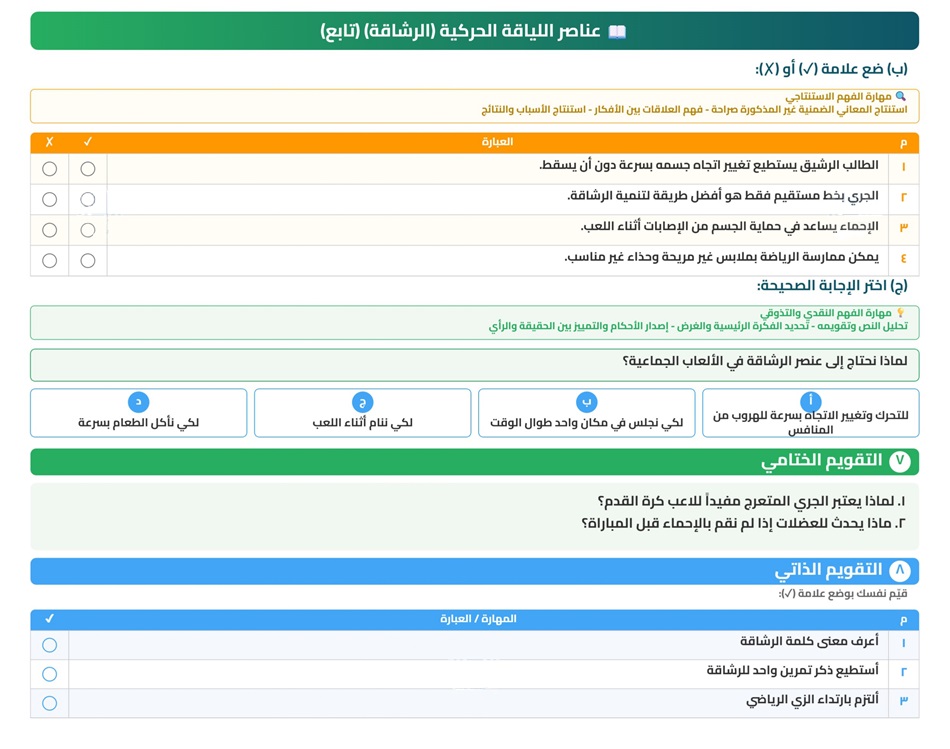
Task: Click the book icon in the page title
Action: [617, 32]
